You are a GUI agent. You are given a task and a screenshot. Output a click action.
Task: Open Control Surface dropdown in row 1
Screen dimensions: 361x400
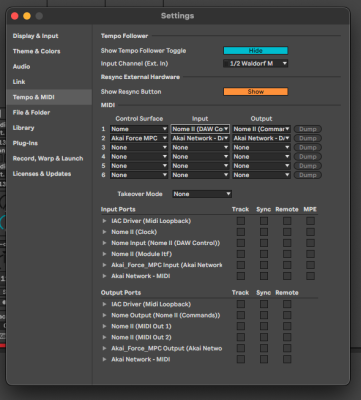(x=139, y=129)
